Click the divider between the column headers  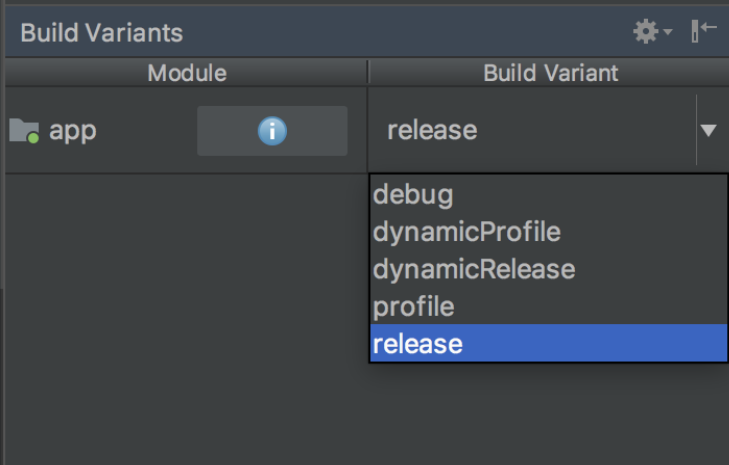click(368, 73)
